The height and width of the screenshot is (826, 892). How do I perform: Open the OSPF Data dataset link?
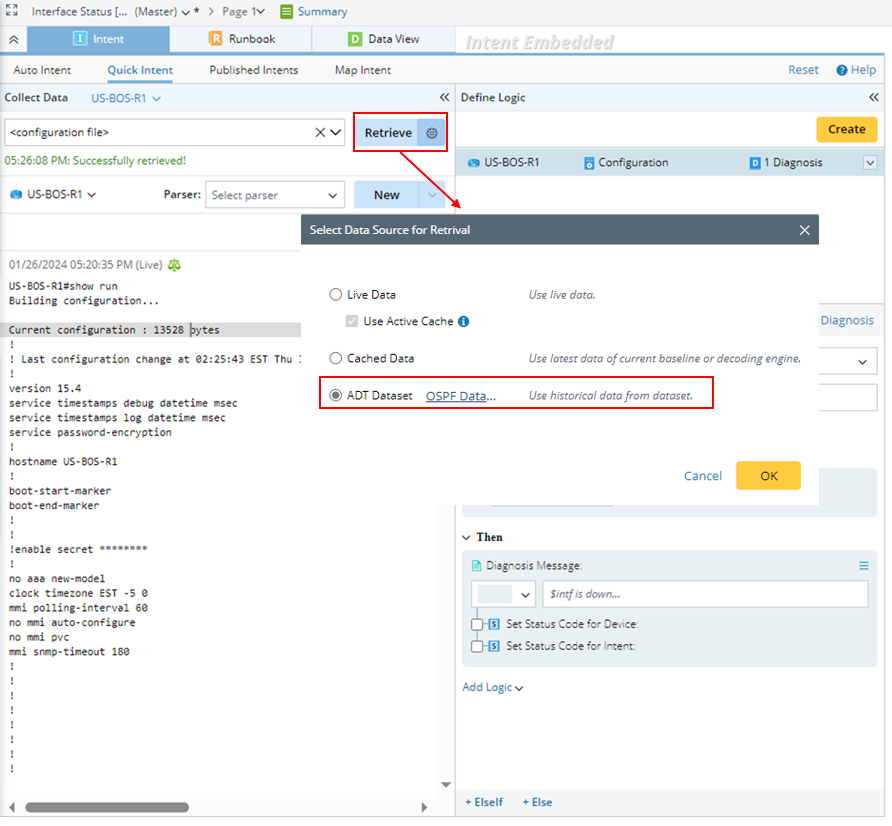click(461, 396)
